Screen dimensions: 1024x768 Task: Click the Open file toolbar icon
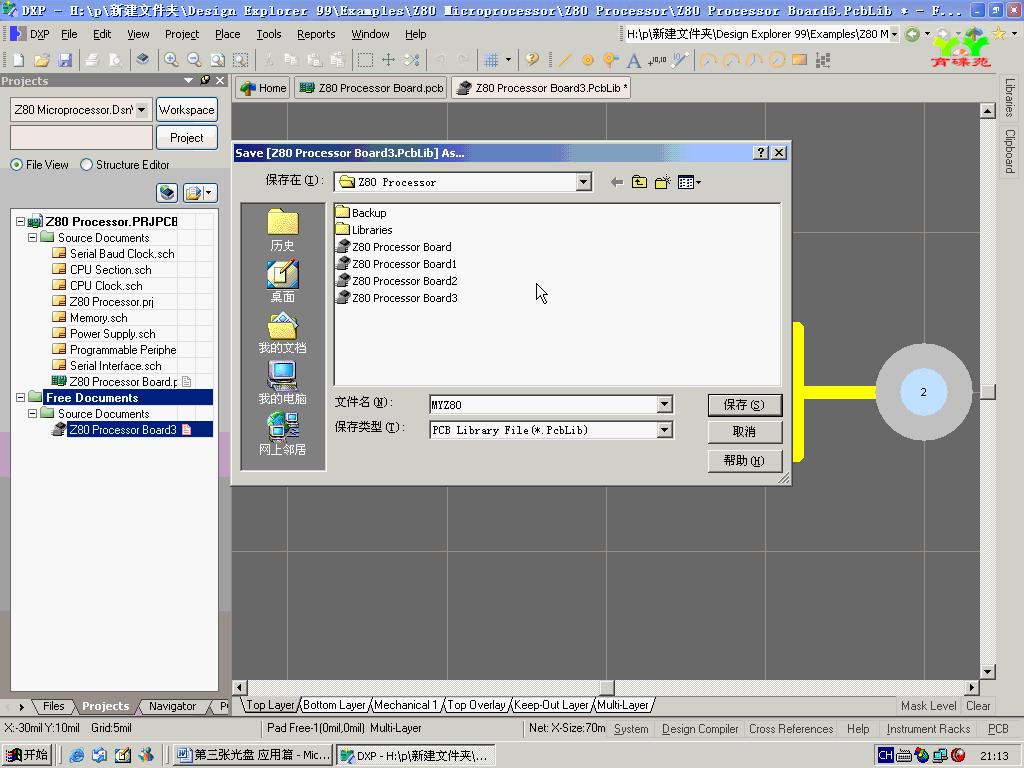point(42,60)
